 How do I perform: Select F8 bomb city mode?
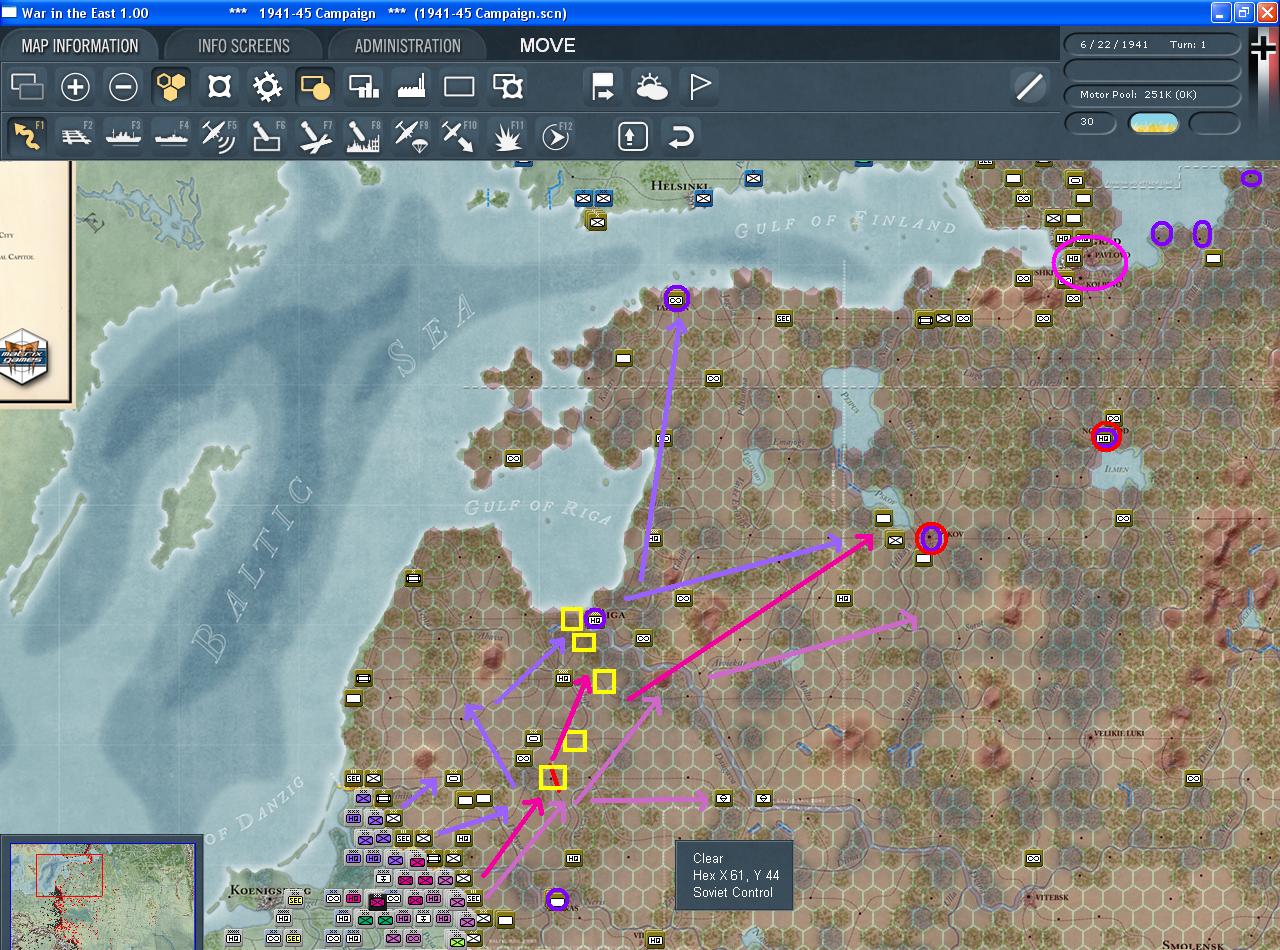pyautogui.click(x=363, y=136)
